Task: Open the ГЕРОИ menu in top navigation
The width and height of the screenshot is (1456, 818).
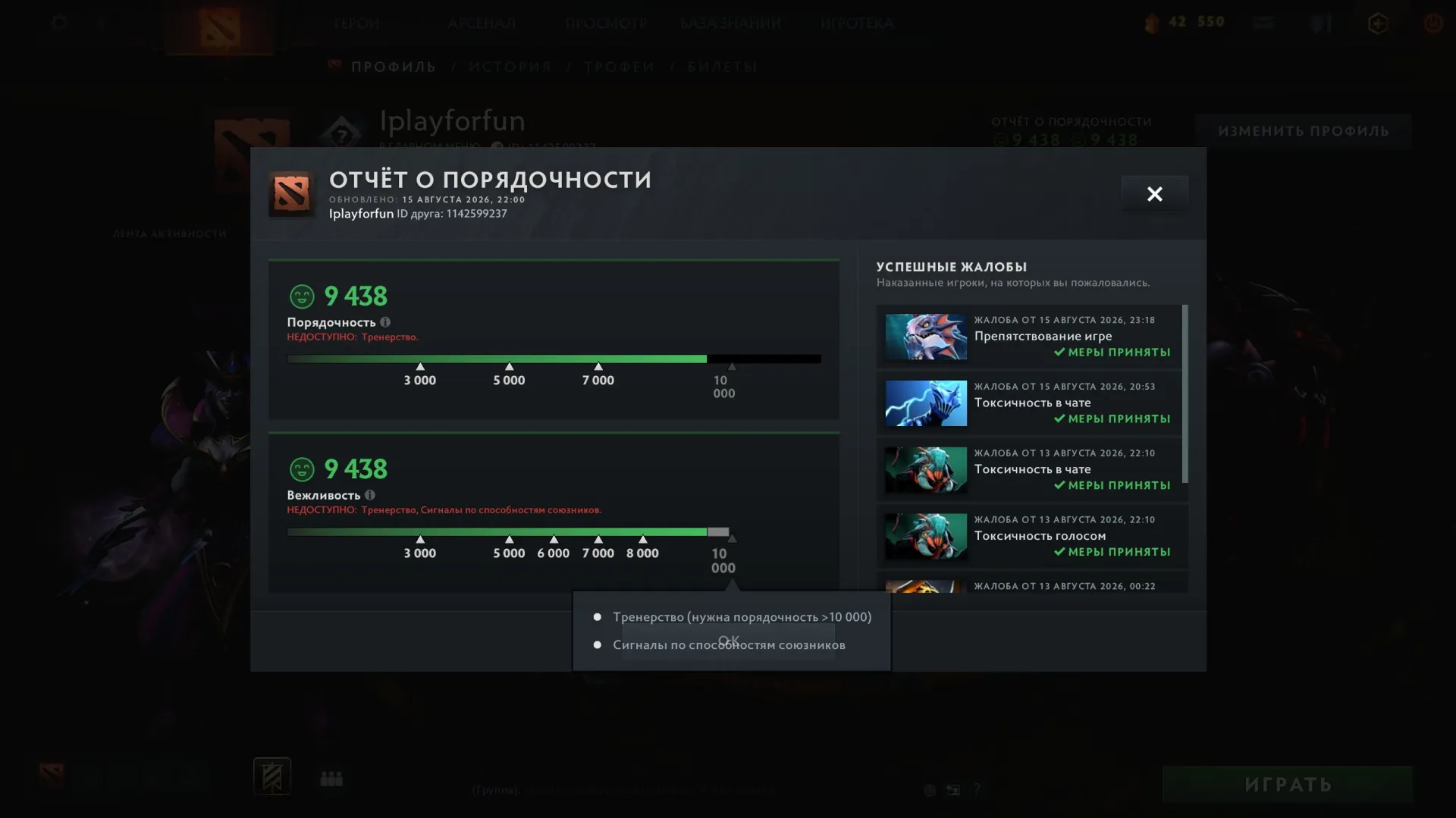Action: click(x=356, y=24)
